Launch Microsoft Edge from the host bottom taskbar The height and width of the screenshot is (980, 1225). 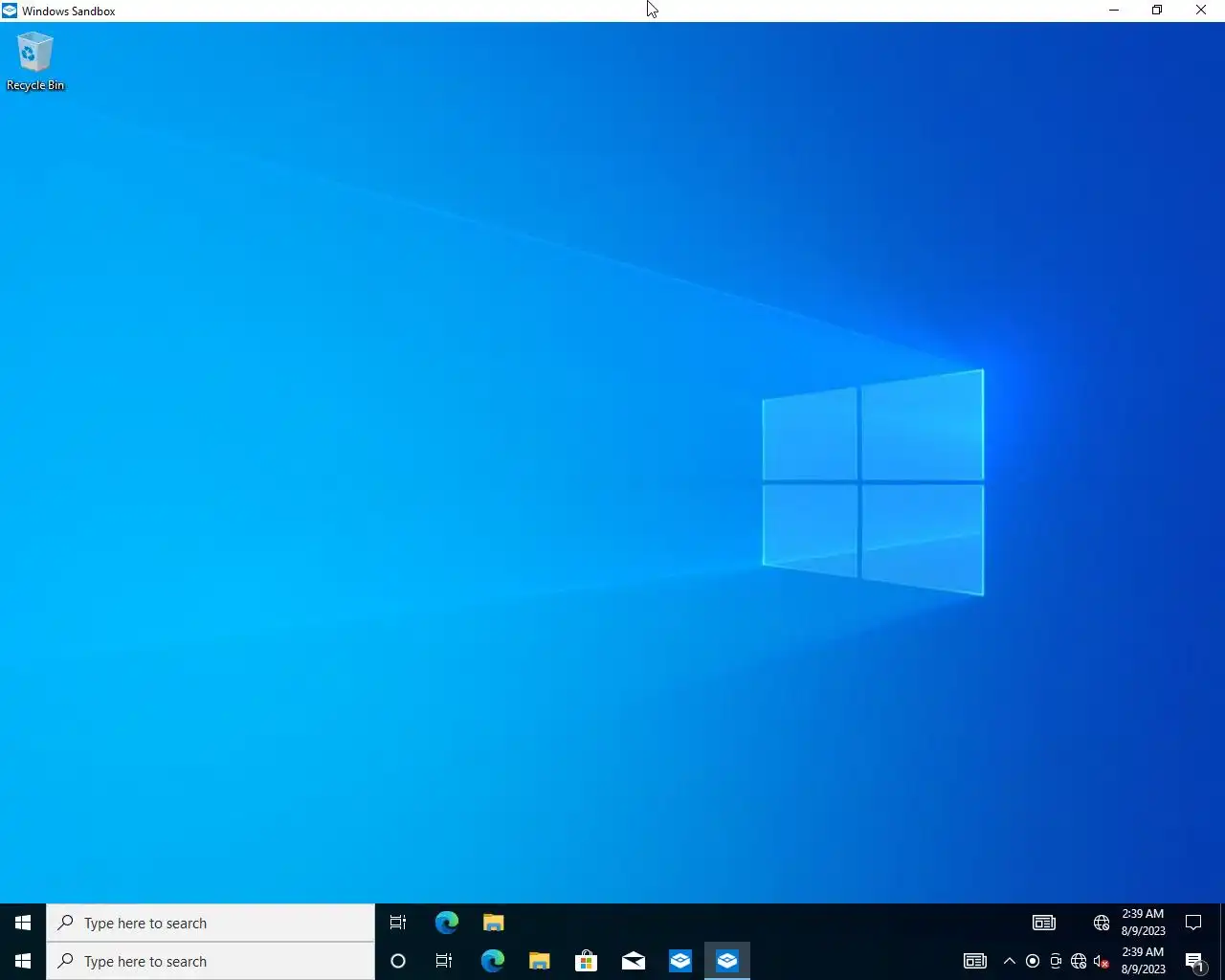(492, 961)
